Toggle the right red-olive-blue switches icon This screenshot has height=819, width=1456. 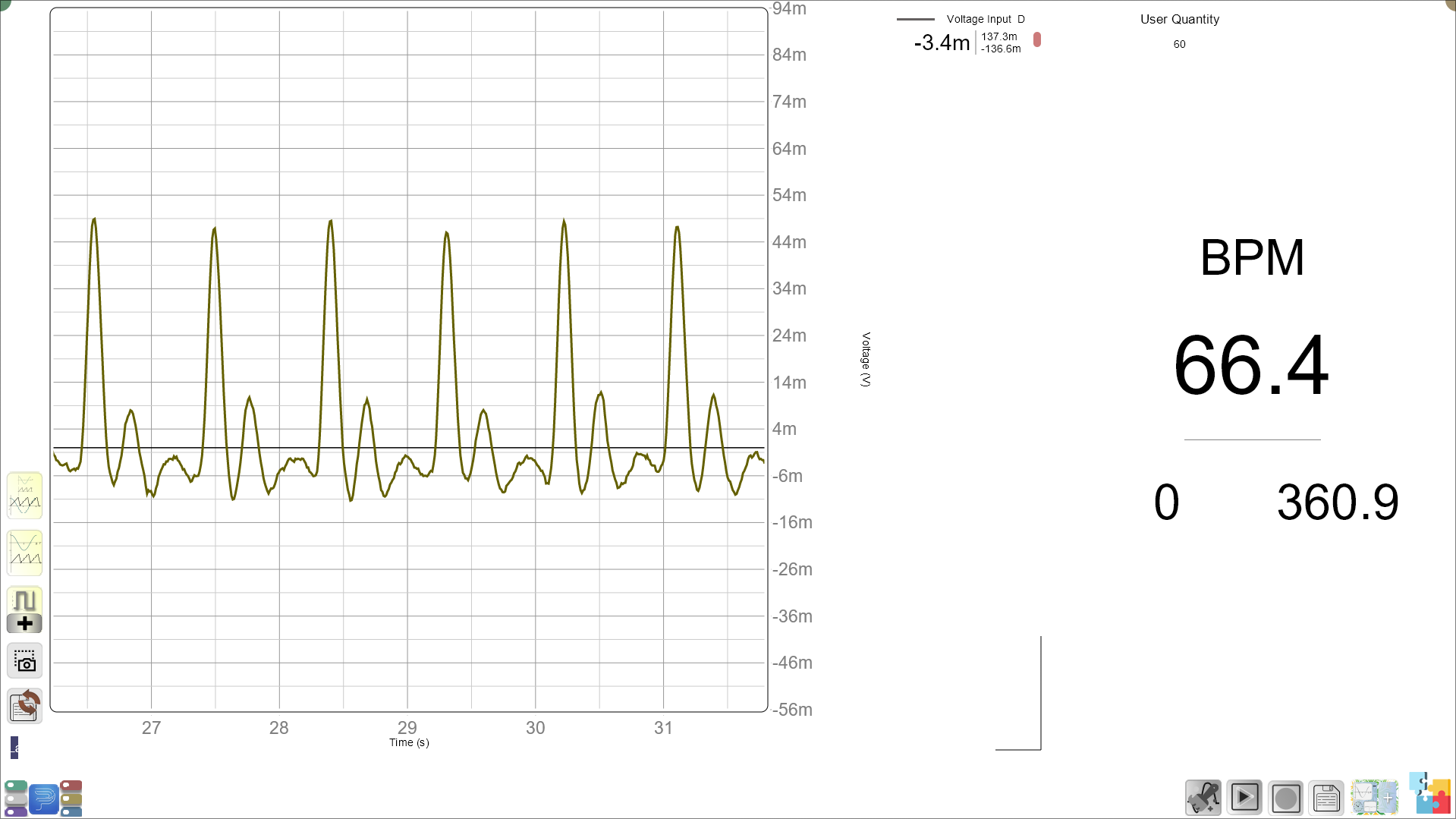(71, 799)
